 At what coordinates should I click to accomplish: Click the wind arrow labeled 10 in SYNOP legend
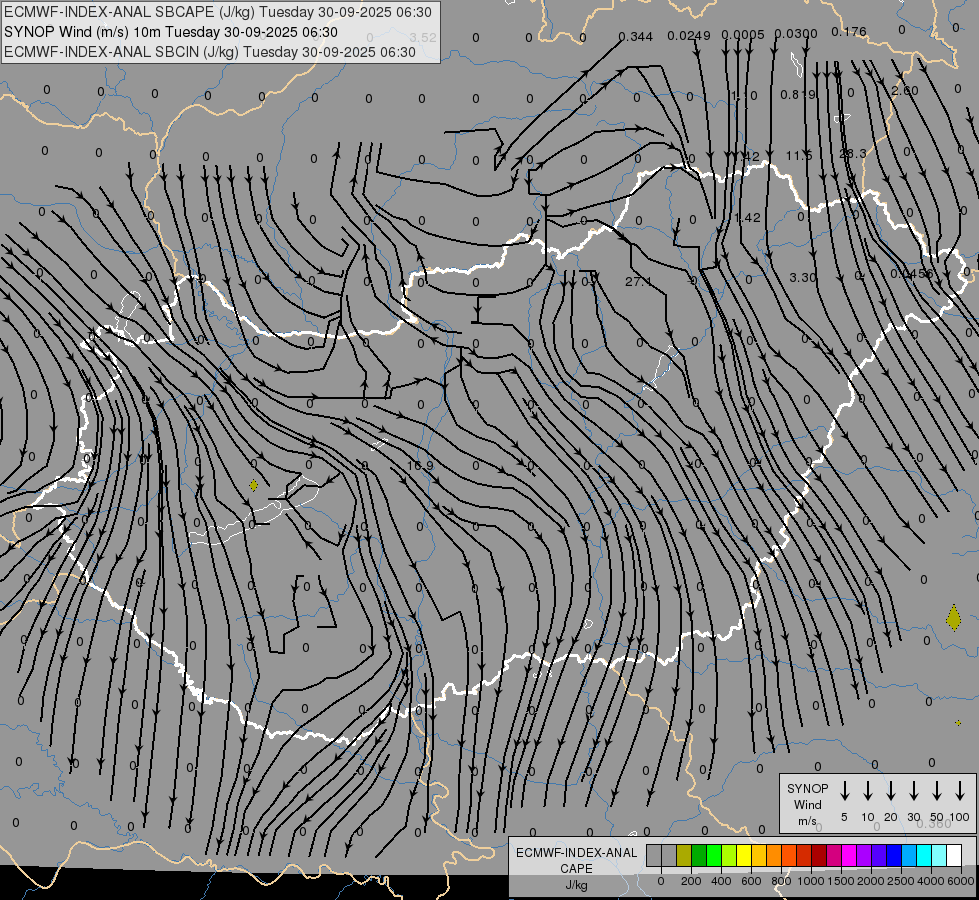tap(868, 791)
